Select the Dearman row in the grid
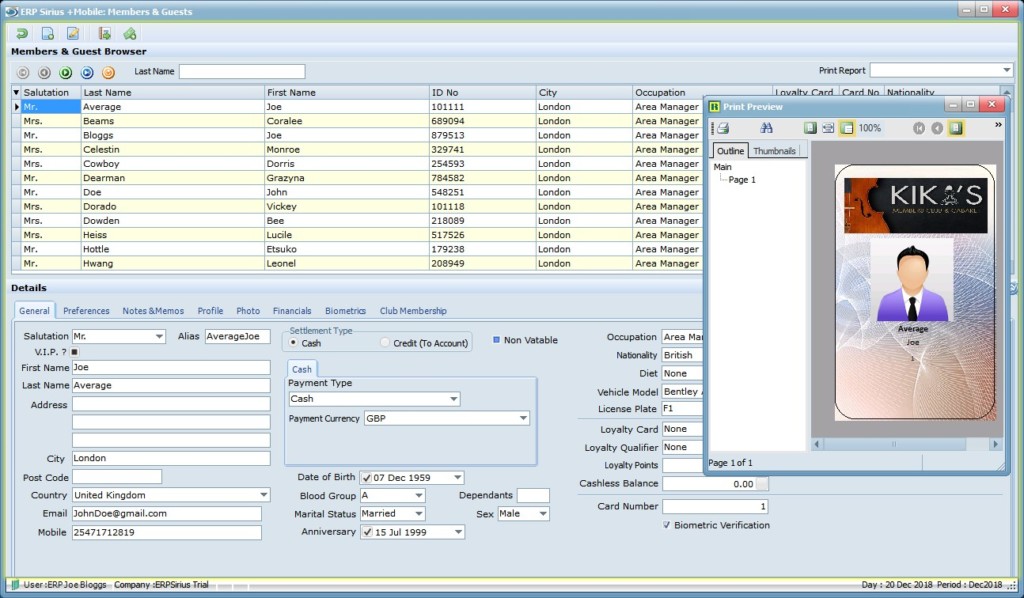Screen dimensions: 1024x598 [x=357, y=178]
